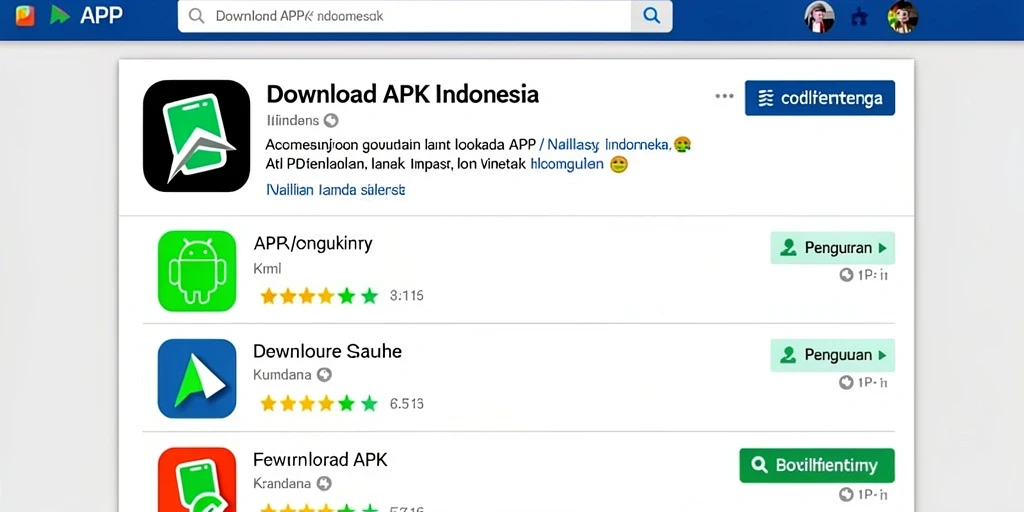Click verified icon beside Krandana

[x=324, y=483]
